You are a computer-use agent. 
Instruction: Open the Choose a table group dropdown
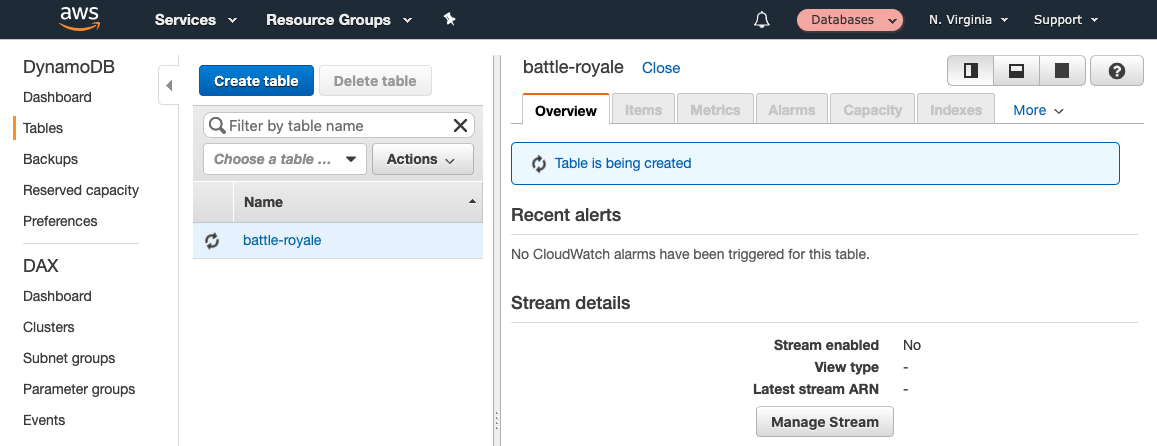pyautogui.click(x=285, y=159)
